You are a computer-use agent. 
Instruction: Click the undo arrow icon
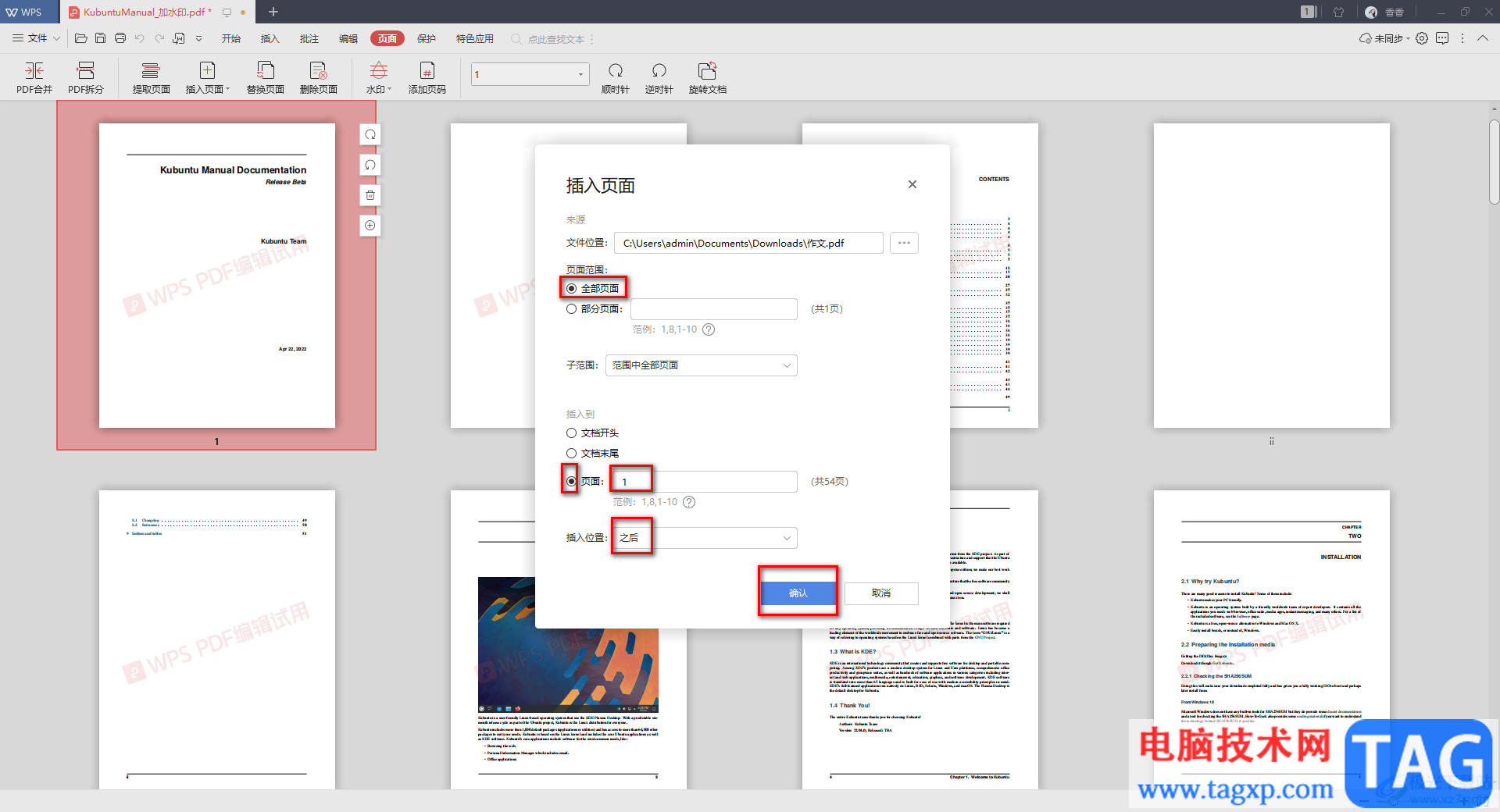[x=140, y=38]
